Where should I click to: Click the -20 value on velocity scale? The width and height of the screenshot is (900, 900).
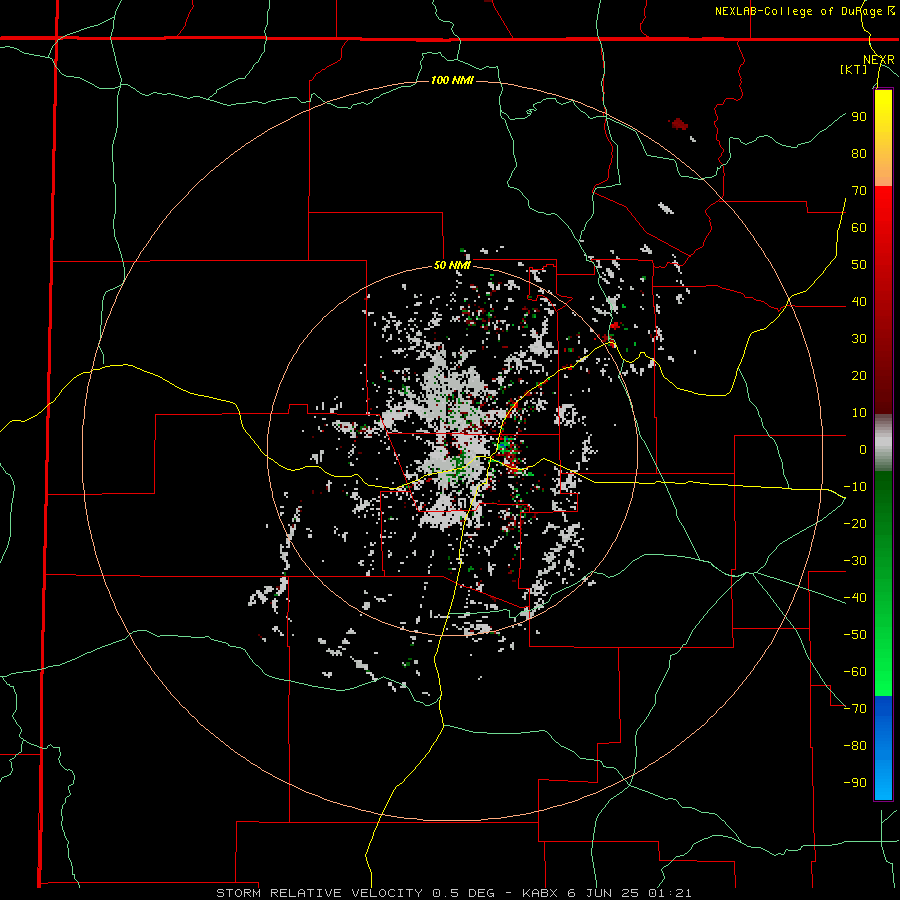coord(855,523)
